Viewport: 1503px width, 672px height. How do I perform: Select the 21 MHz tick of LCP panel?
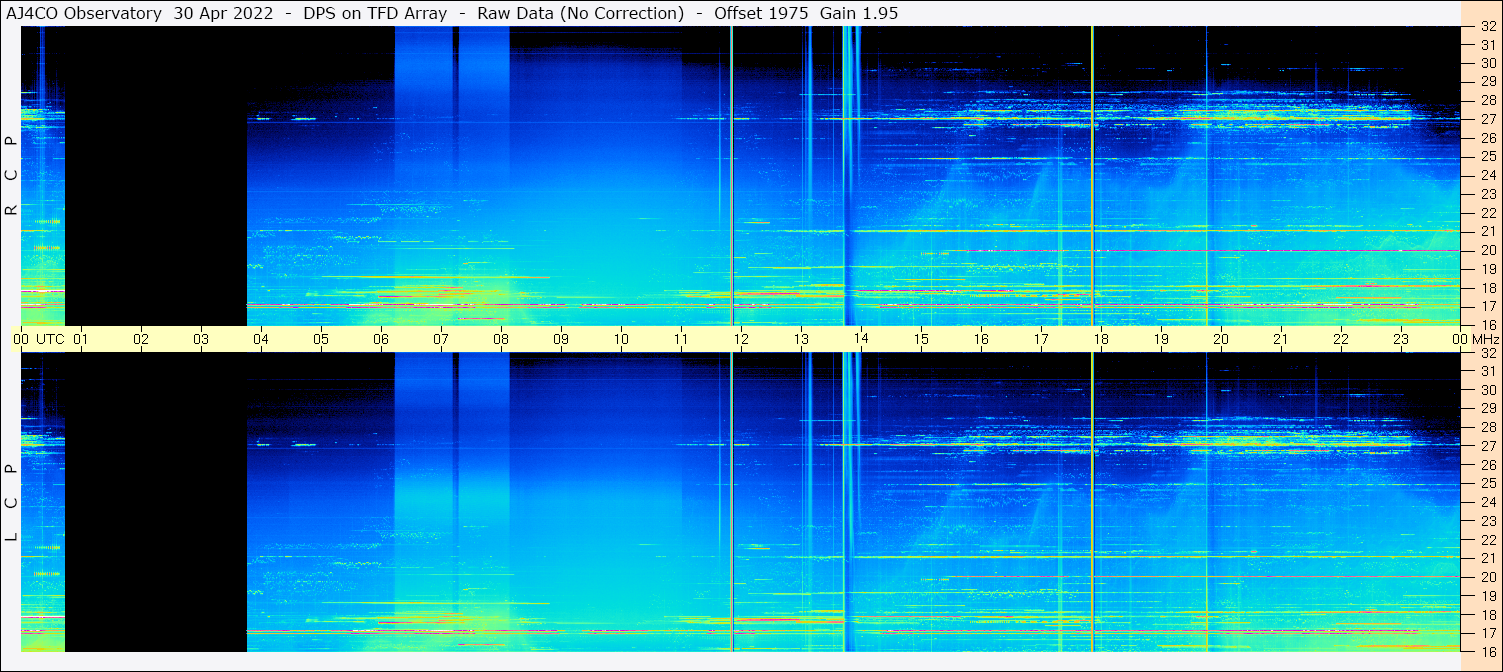1488,558
